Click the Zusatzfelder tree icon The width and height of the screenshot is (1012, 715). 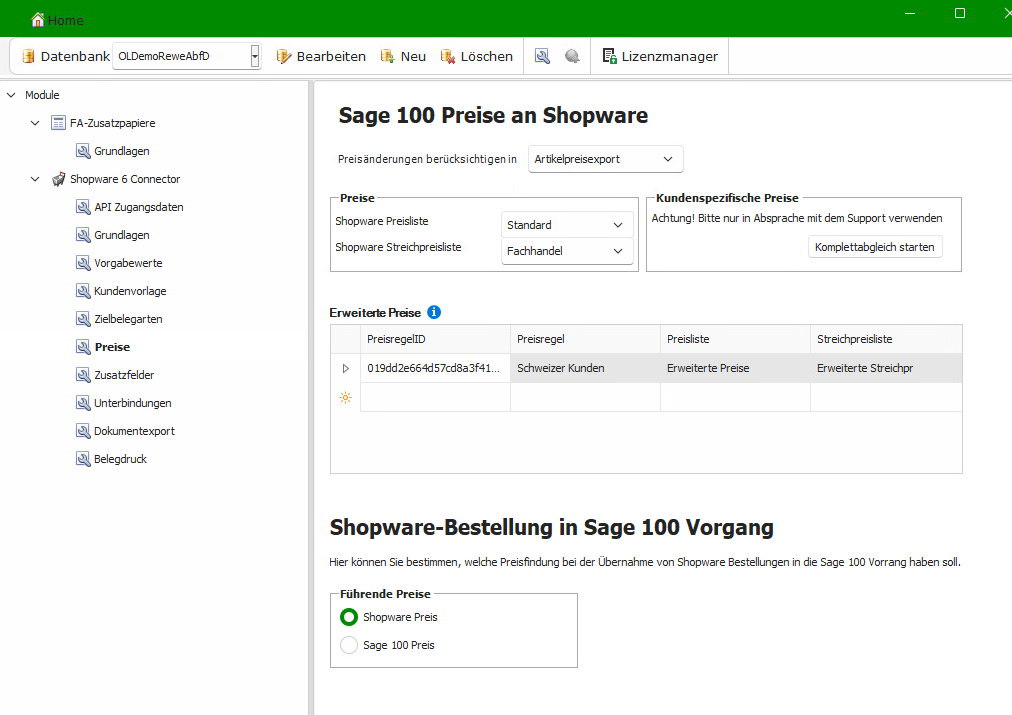coord(83,375)
